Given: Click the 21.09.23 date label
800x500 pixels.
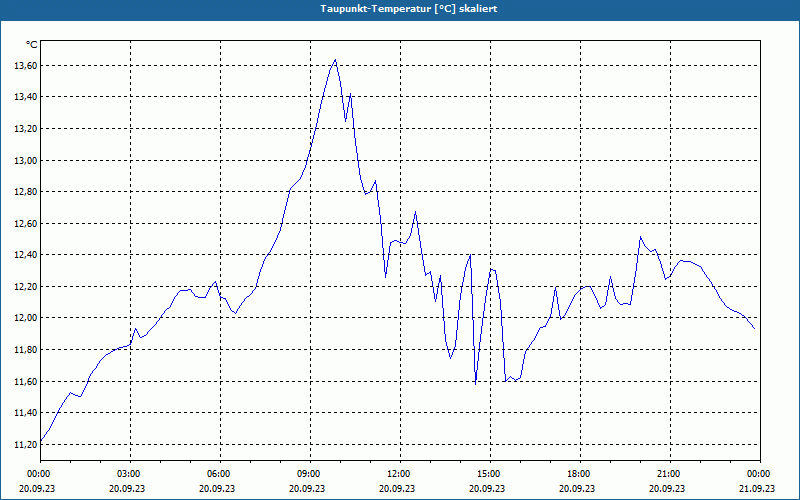Looking at the screenshot, I should click(x=757, y=488).
